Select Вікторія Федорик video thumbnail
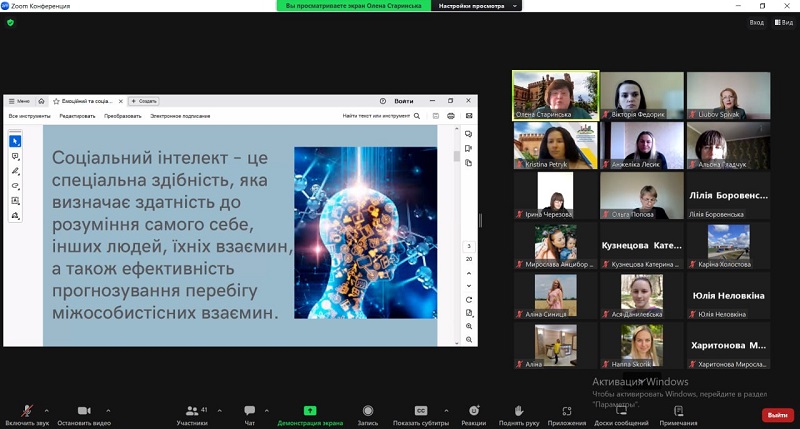The image size is (800, 429). (x=641, y=96)
